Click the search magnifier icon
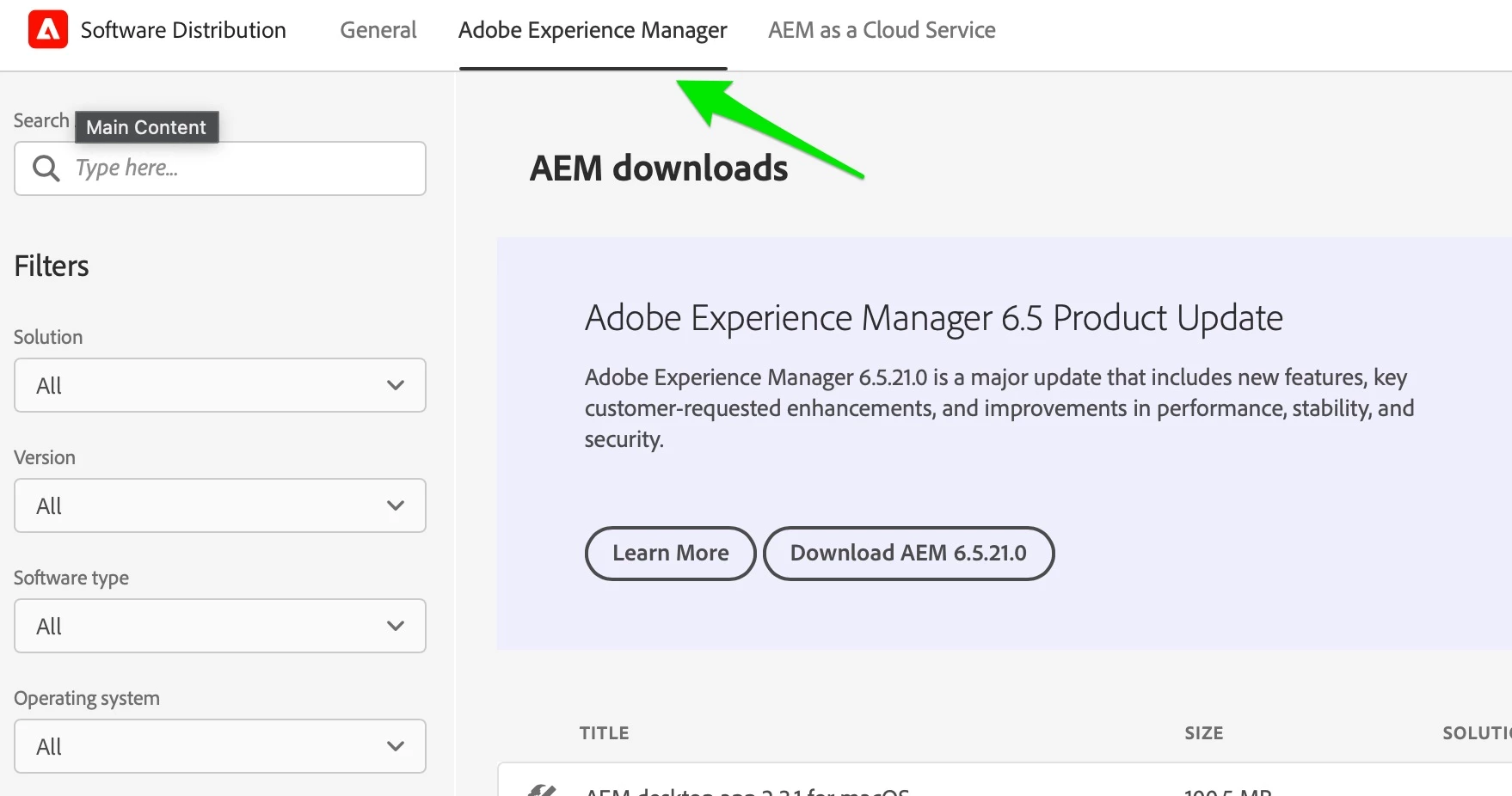This screenshot has height=796, width=1512. (46, 168)
